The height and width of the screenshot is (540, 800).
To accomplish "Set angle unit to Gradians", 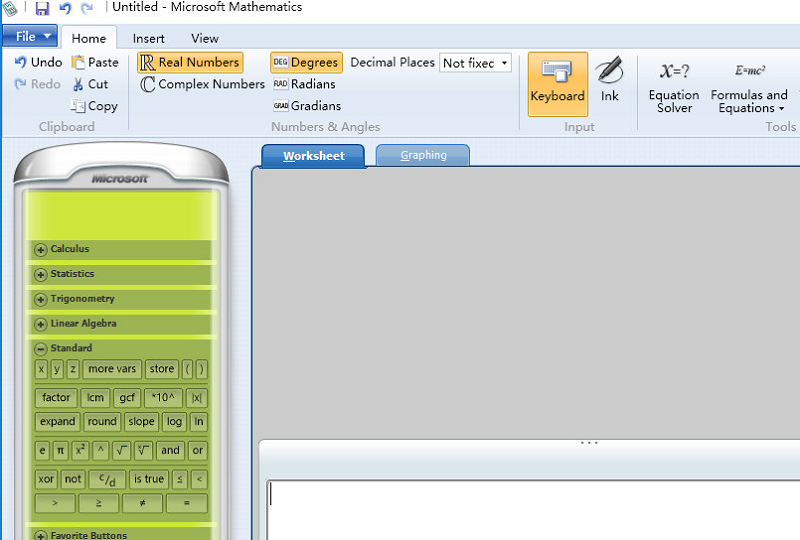I will click(307, 106).
